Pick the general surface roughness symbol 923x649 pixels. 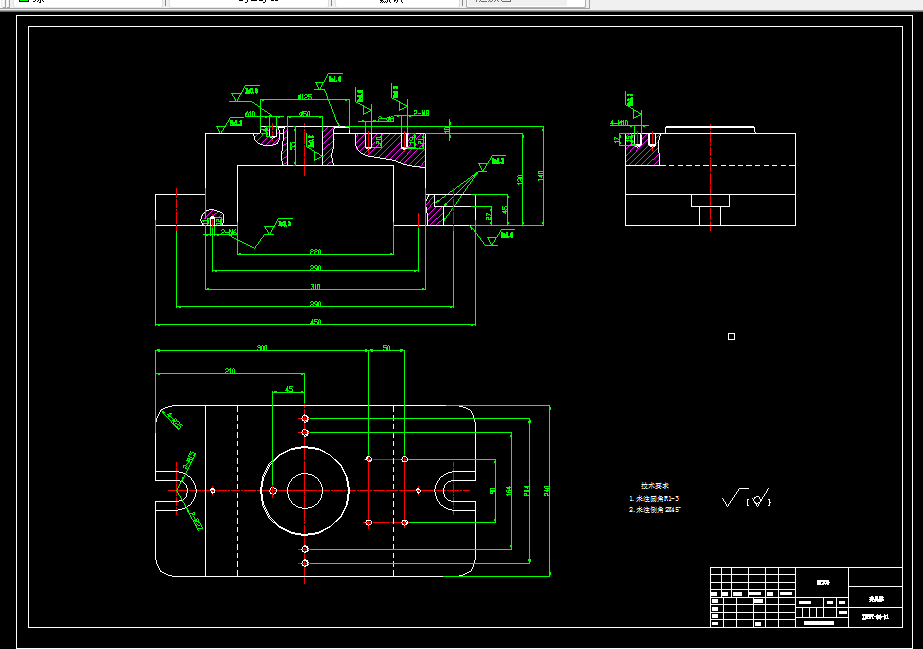734,497
